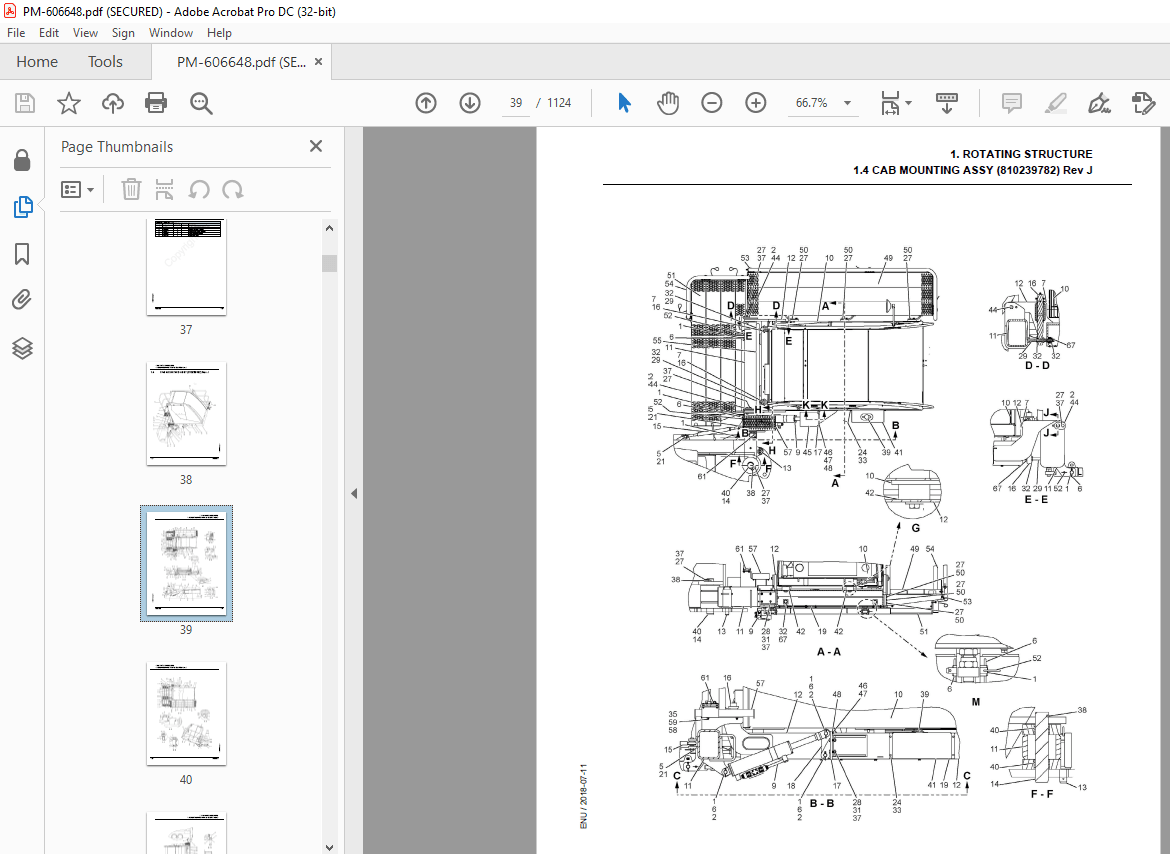Toggle the page scrolling display mode

pos(946,103)
